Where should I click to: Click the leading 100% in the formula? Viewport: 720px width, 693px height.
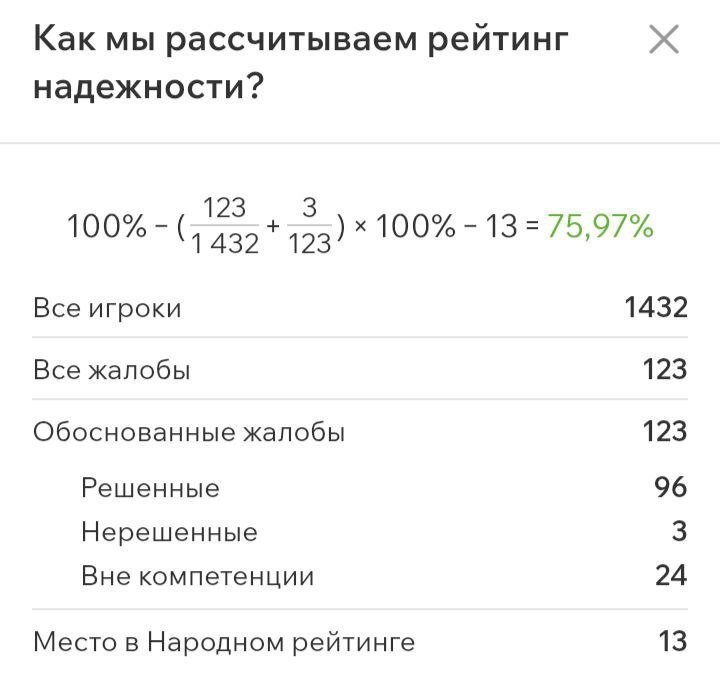(x=106, y=228)
